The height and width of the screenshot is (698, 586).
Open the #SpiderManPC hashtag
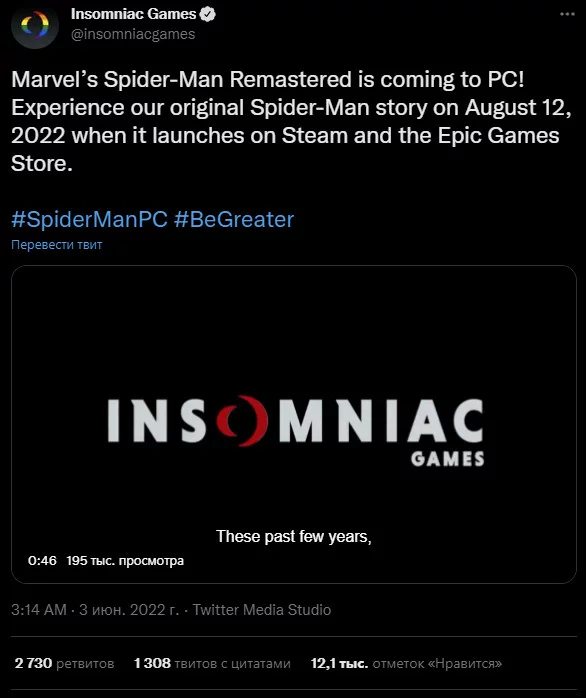click(x=89, y=219)
